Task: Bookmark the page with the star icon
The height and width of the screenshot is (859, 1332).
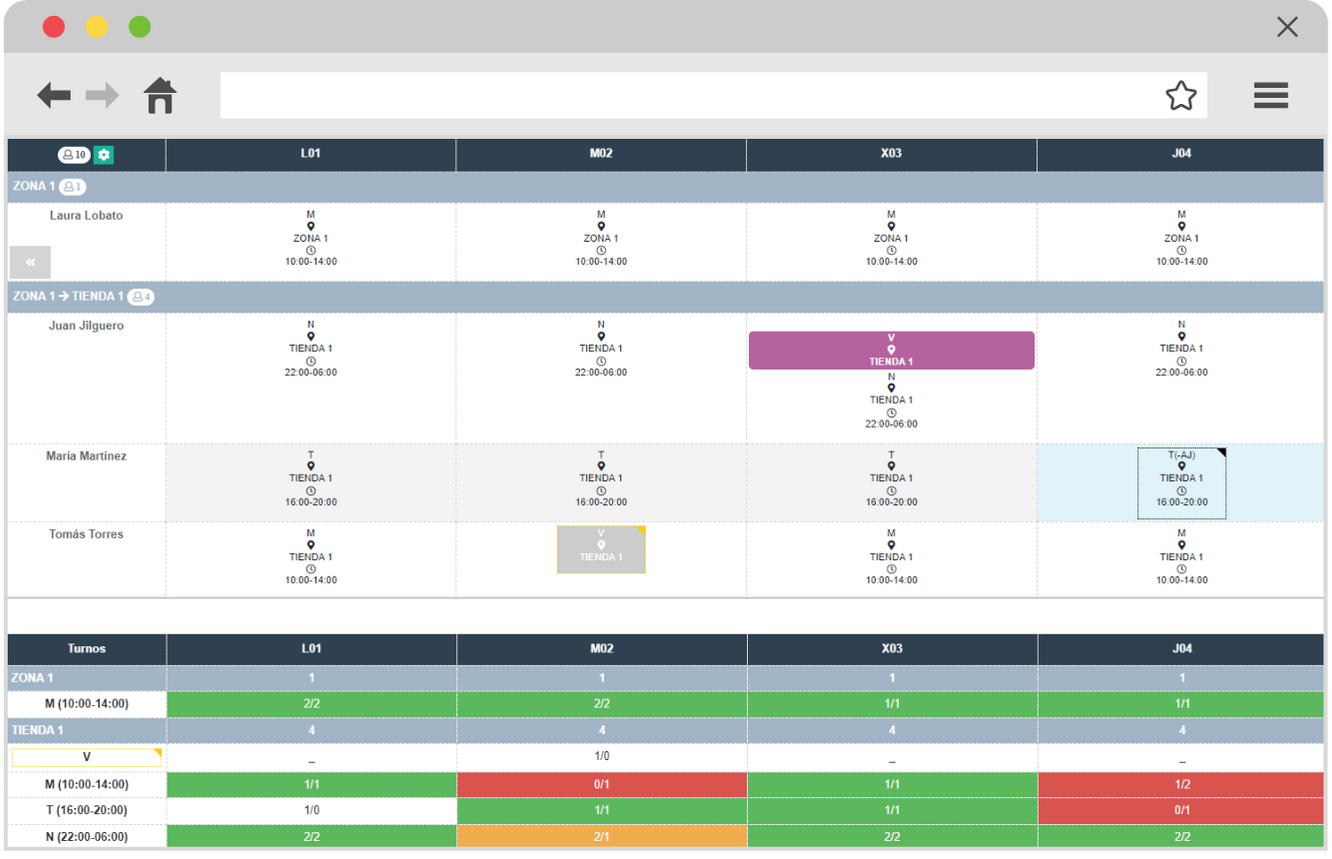Action: 1181,96
